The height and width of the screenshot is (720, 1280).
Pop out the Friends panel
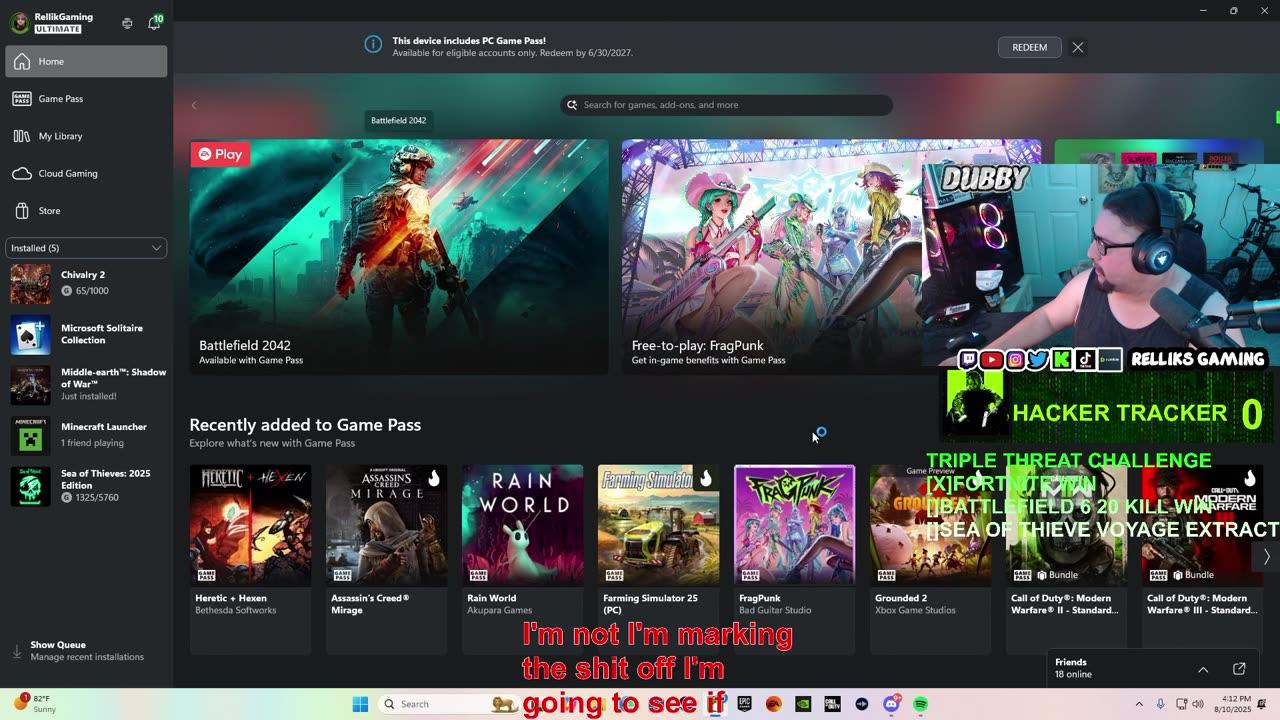[1239, 669]
